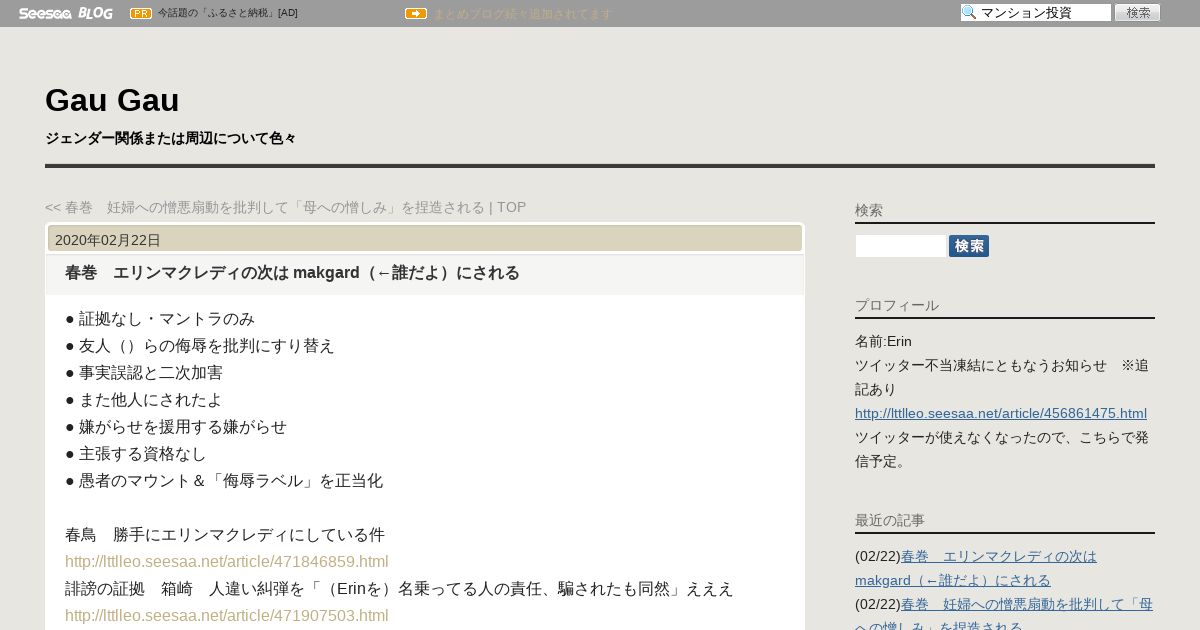
Task: Select the profile text 名前:Erin
Action: 883,341
